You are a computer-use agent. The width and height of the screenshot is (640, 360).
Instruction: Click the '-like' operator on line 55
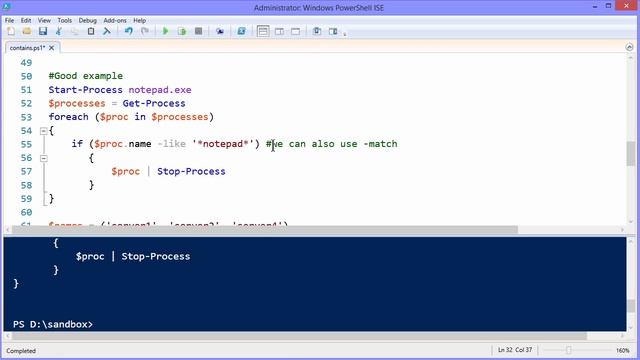click(171, 144)
